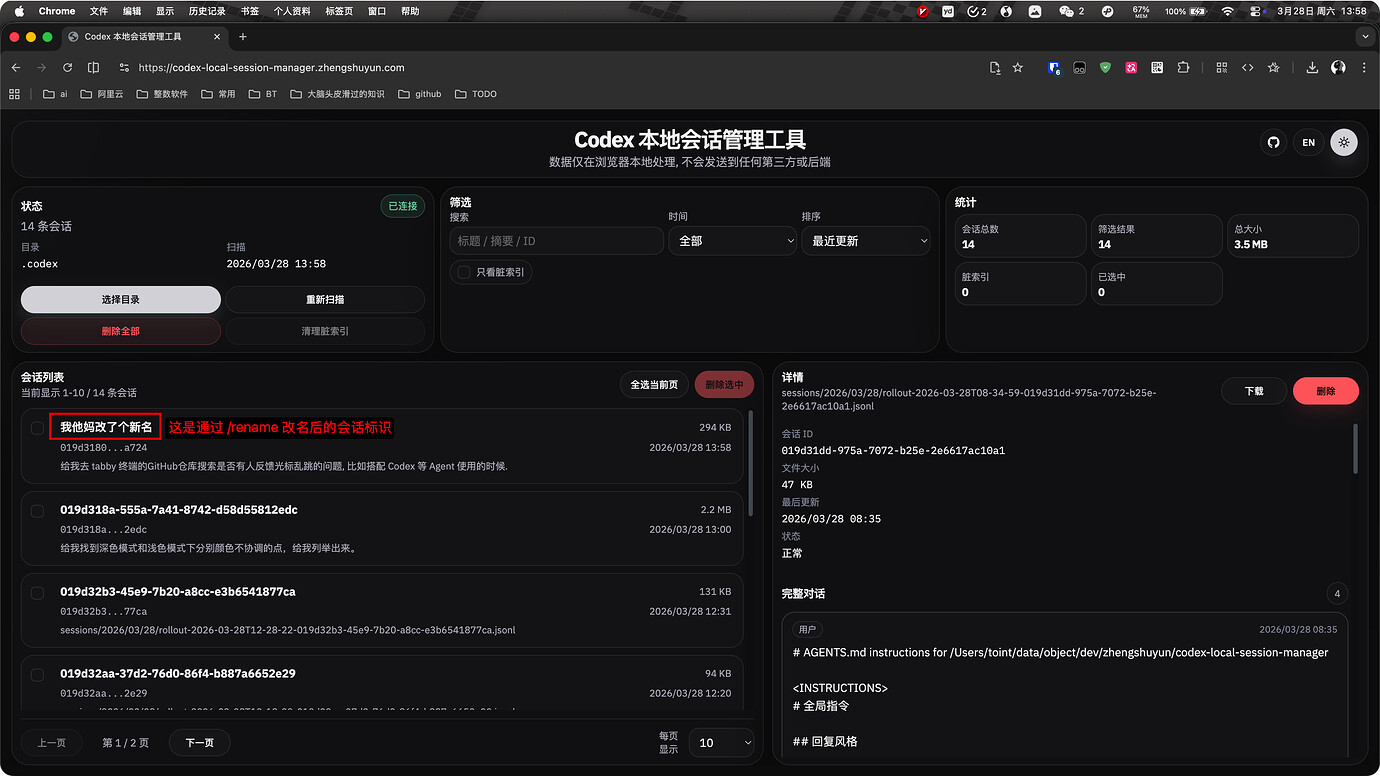Open the TODO bookmarks folder
Viewport: 1380px width, 776px height.
click(x=476, y=94)
